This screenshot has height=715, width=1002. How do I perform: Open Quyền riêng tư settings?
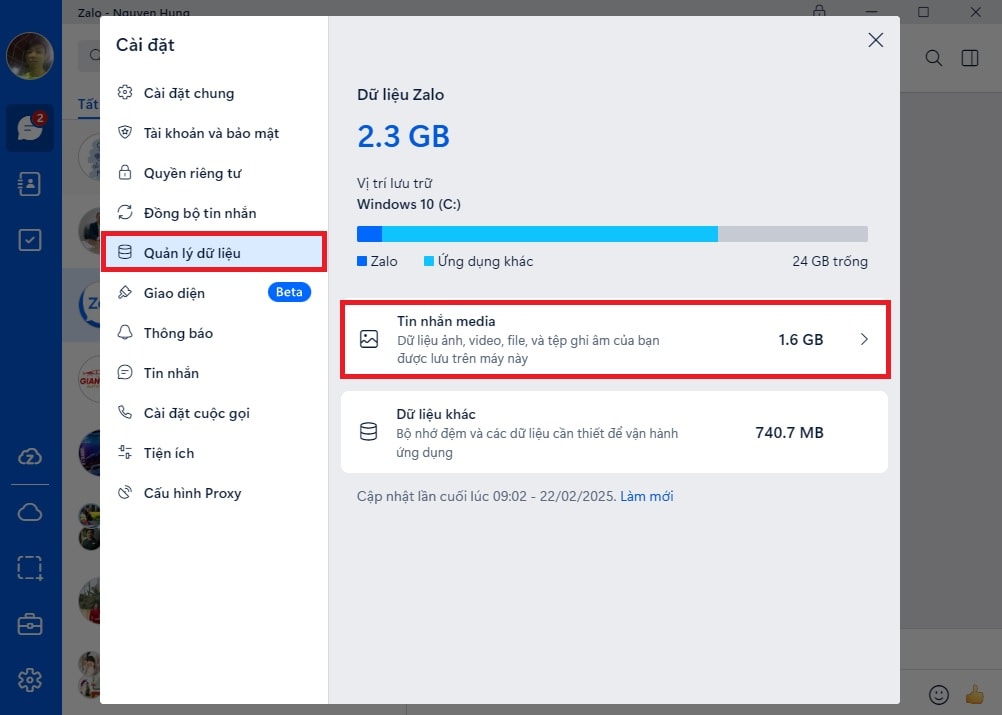[213, 173]
